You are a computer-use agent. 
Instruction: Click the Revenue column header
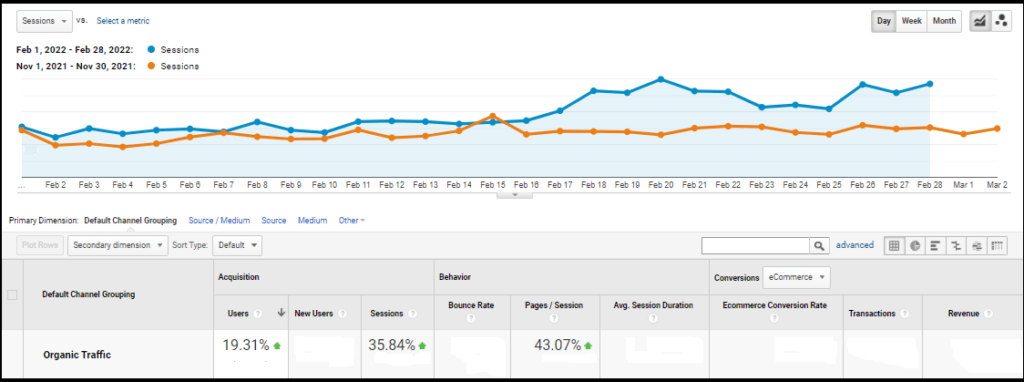coord(963,314)
